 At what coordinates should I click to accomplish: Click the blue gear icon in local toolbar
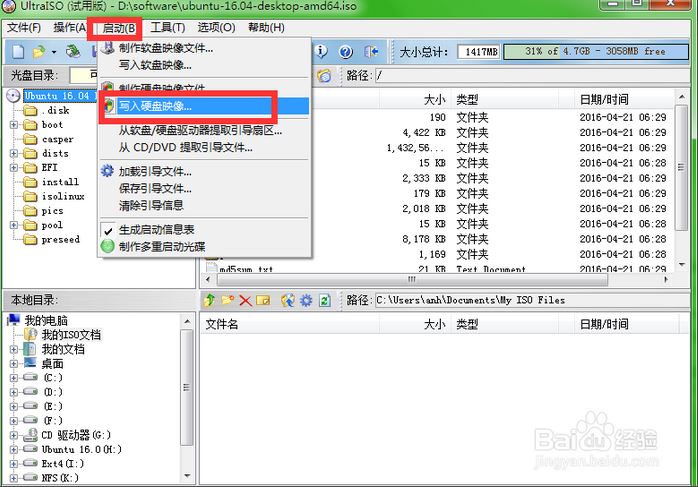[x=306, y=300]
